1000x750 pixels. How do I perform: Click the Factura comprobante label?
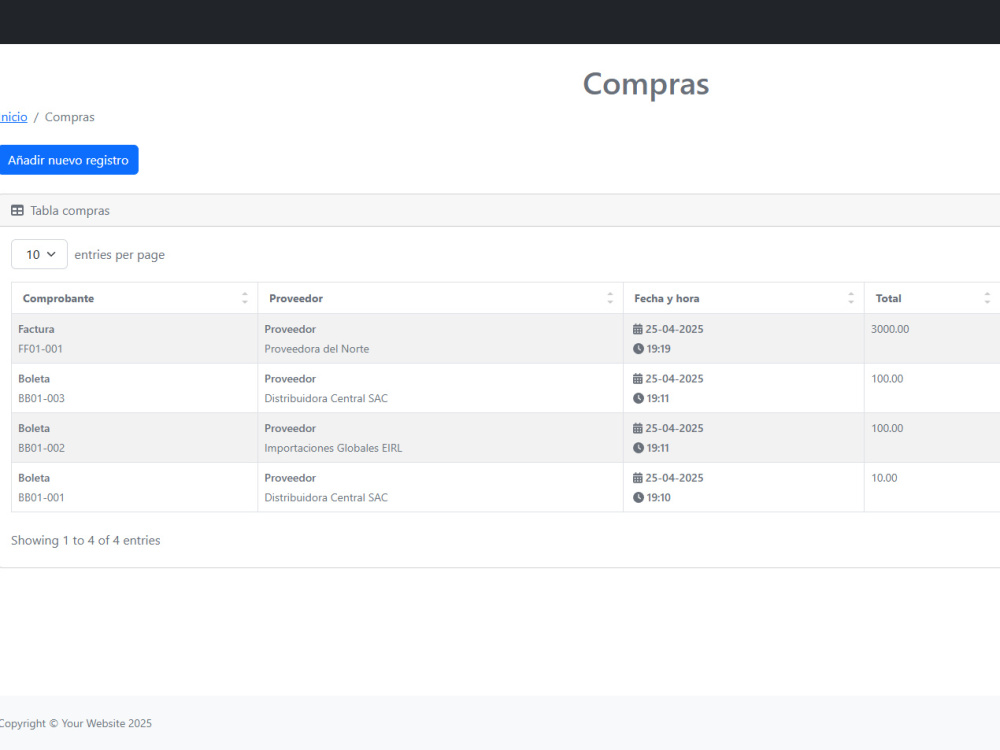[x=36, y=329]
